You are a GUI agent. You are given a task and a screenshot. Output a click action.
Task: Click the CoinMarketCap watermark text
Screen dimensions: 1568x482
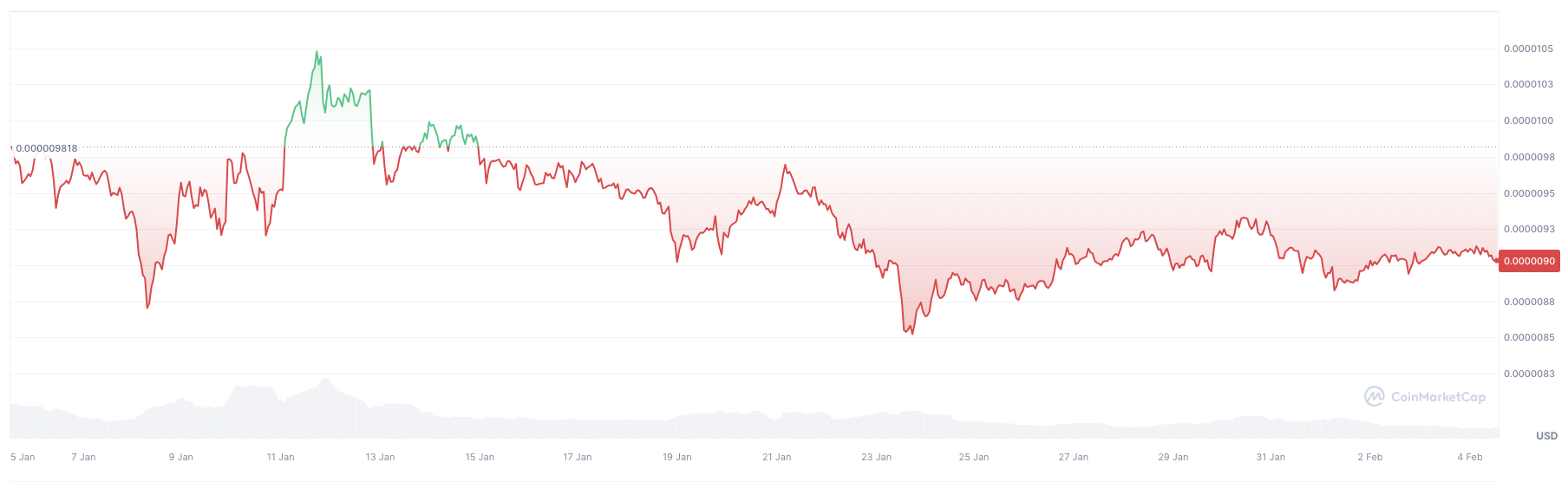coord(1438,397)
